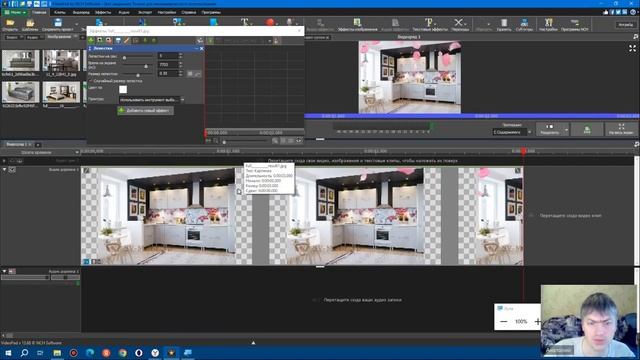Click the white Цвет color swatch

point(123,89)
